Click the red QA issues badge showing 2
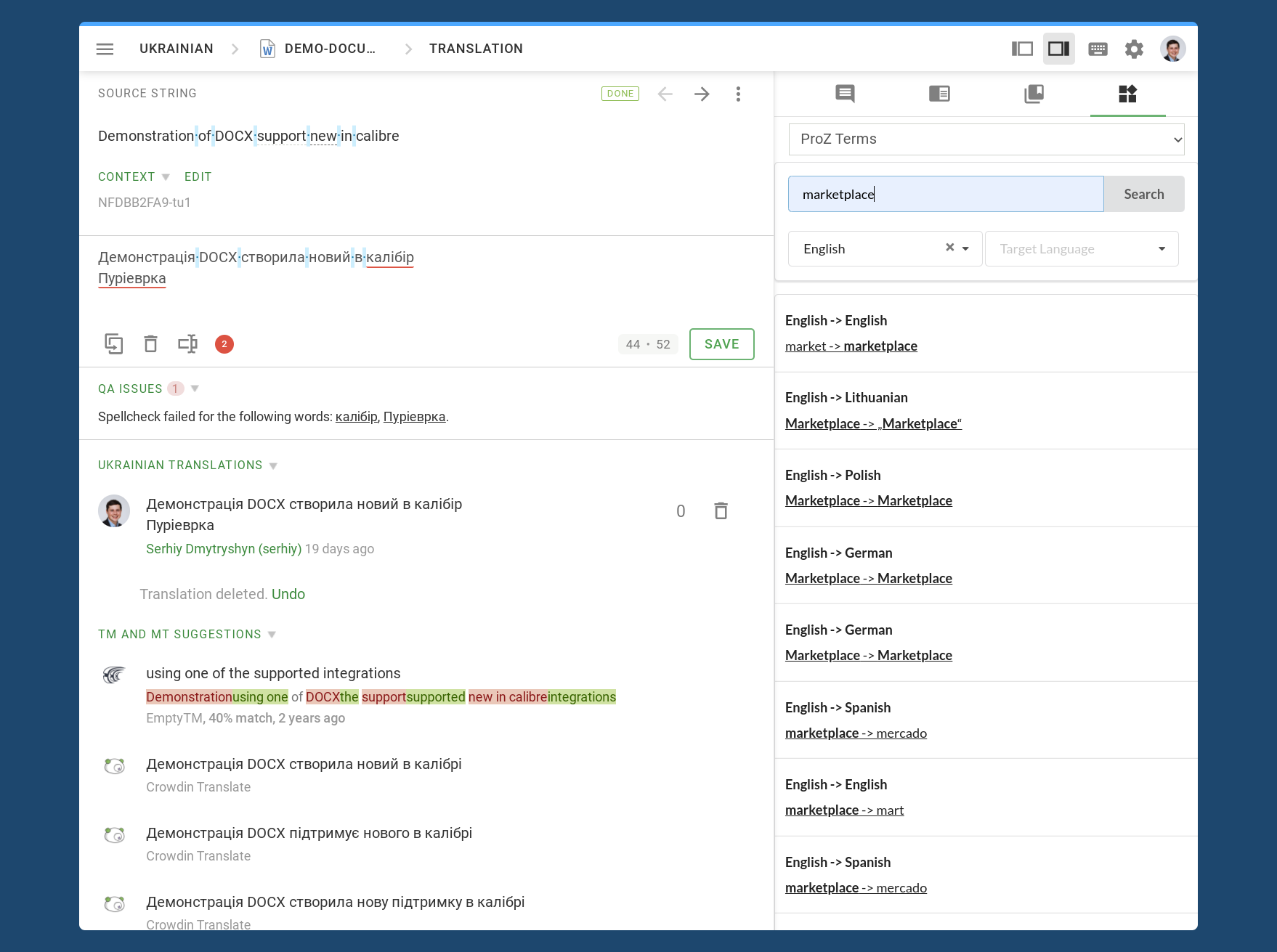The height and width of the screenshot is (952, 1277). pyautogui.click(x=224, y=344)
